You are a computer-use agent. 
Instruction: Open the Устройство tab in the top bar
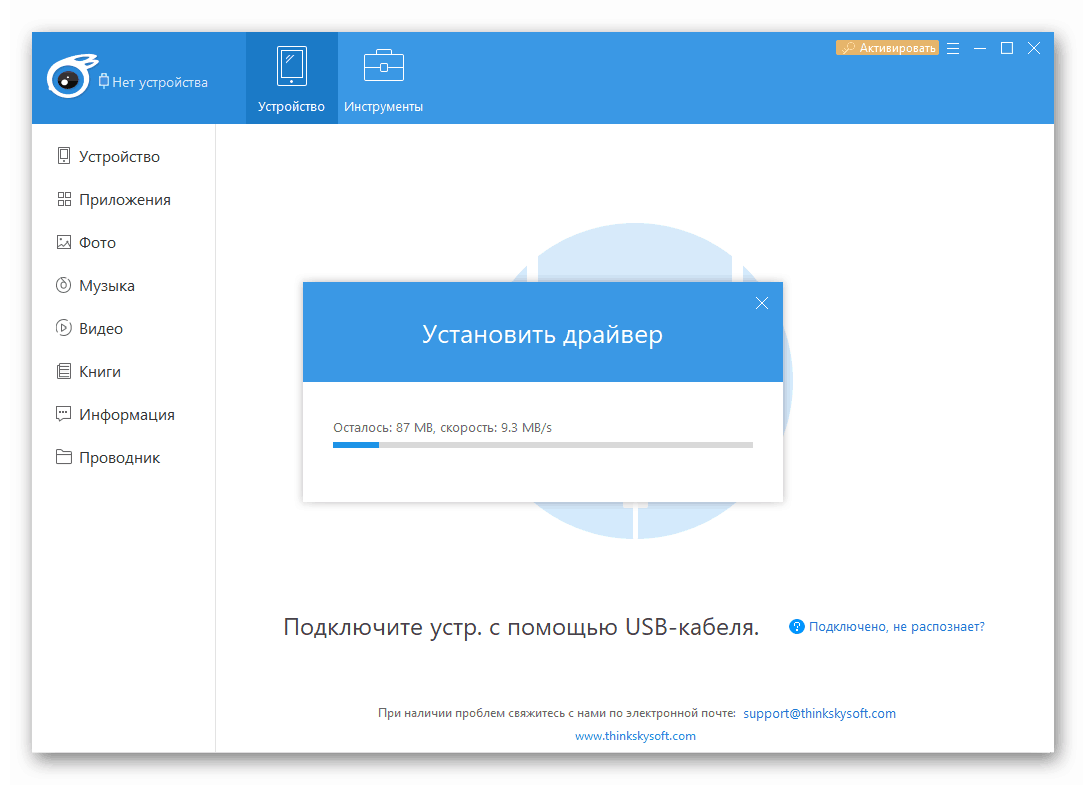(x=292, y=78)
